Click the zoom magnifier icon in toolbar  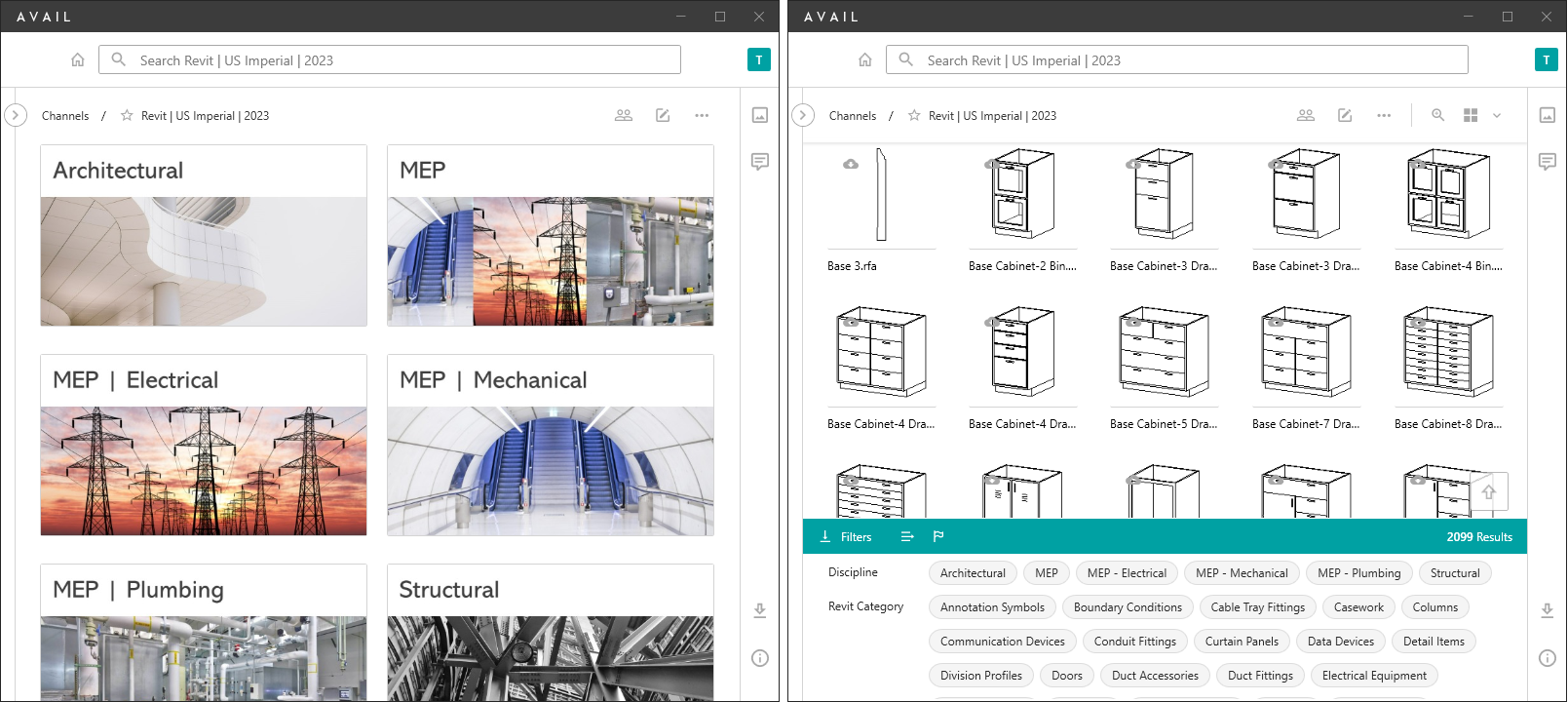[x=1437, y=115]
